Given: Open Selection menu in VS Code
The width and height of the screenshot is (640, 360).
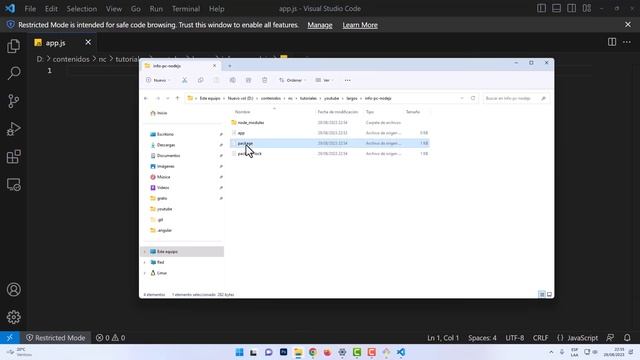Looking at the screenshot, I should pos(82,9).
